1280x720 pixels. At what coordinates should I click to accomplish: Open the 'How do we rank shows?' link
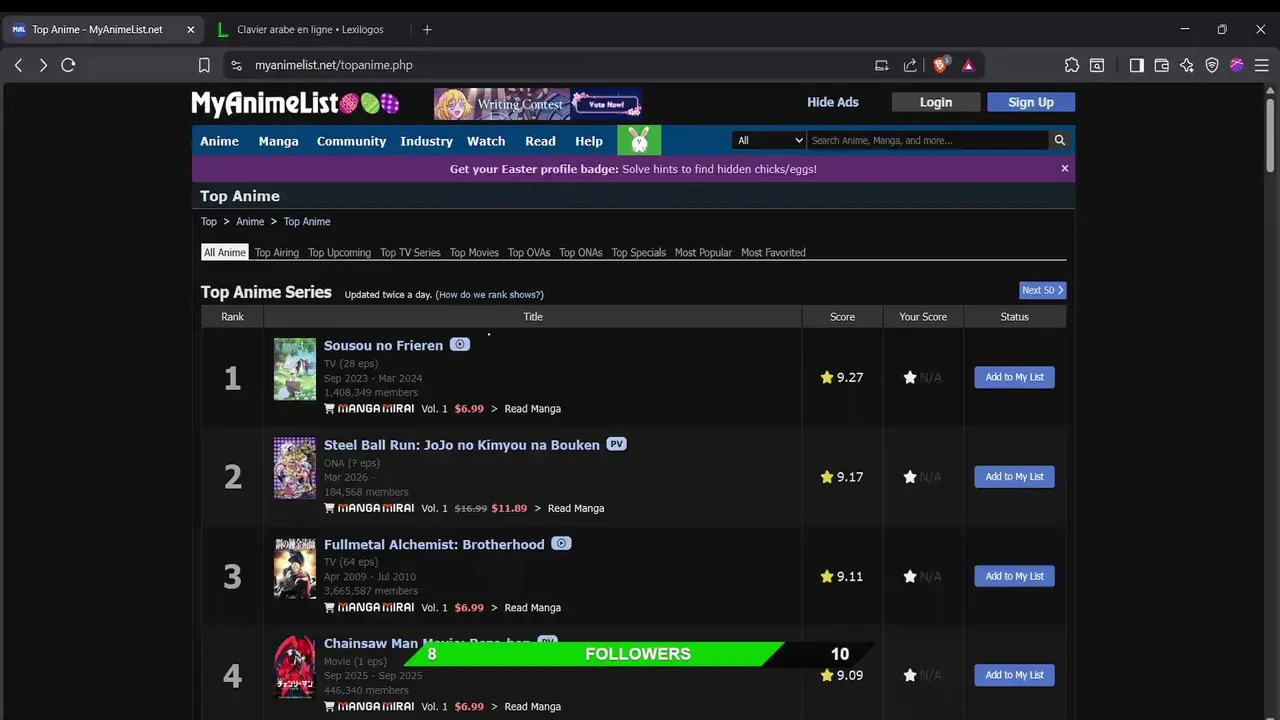click(490, 295)
